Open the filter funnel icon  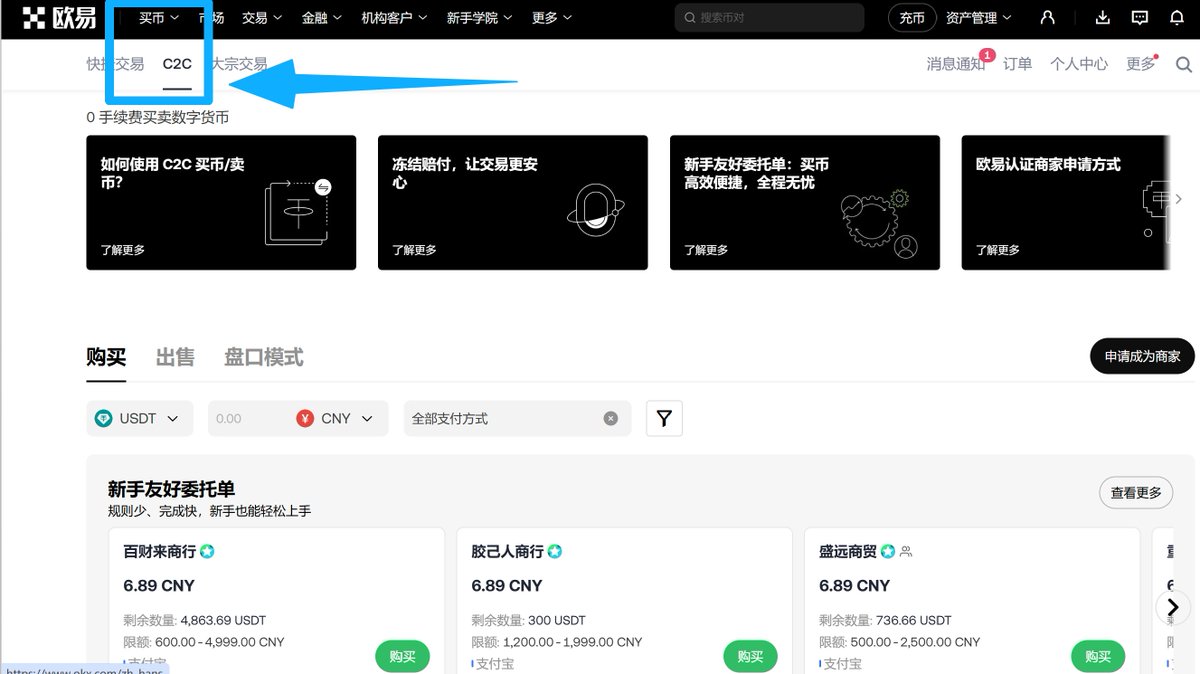(665, 418)
